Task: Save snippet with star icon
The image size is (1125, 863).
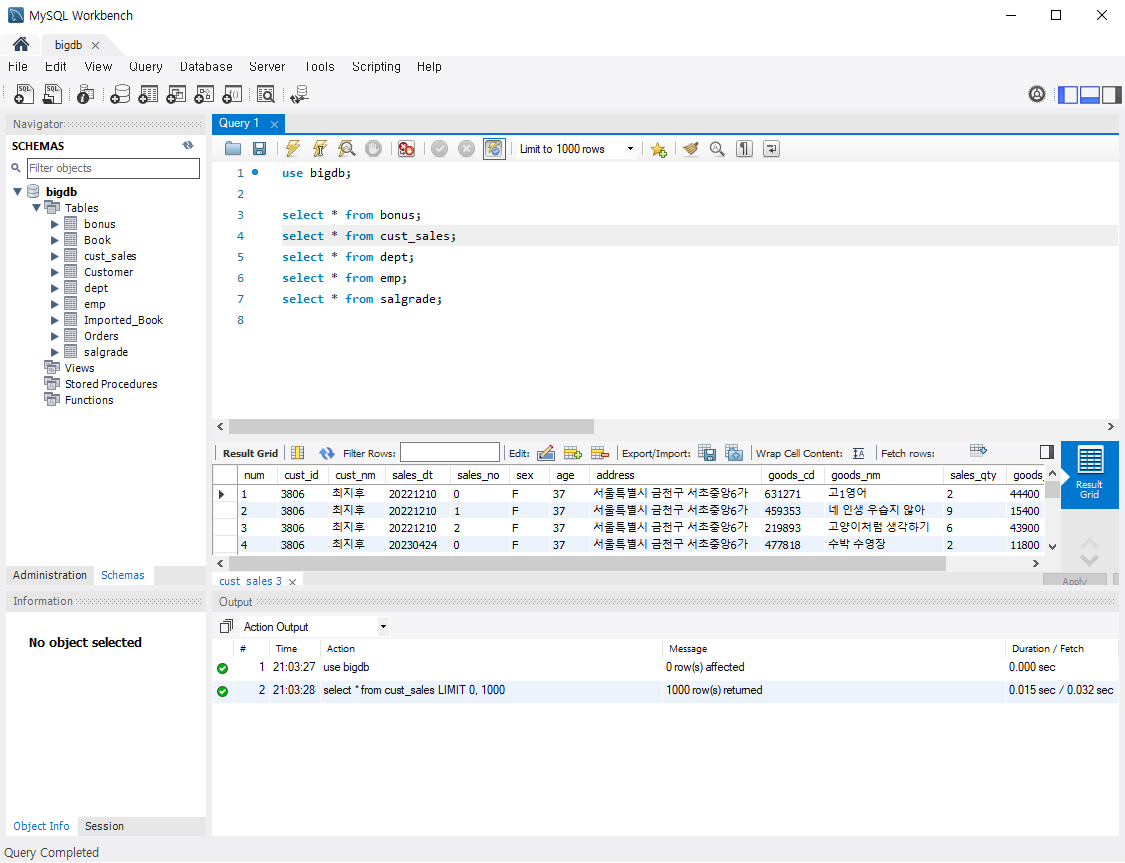Action: [x=658, y=148]
